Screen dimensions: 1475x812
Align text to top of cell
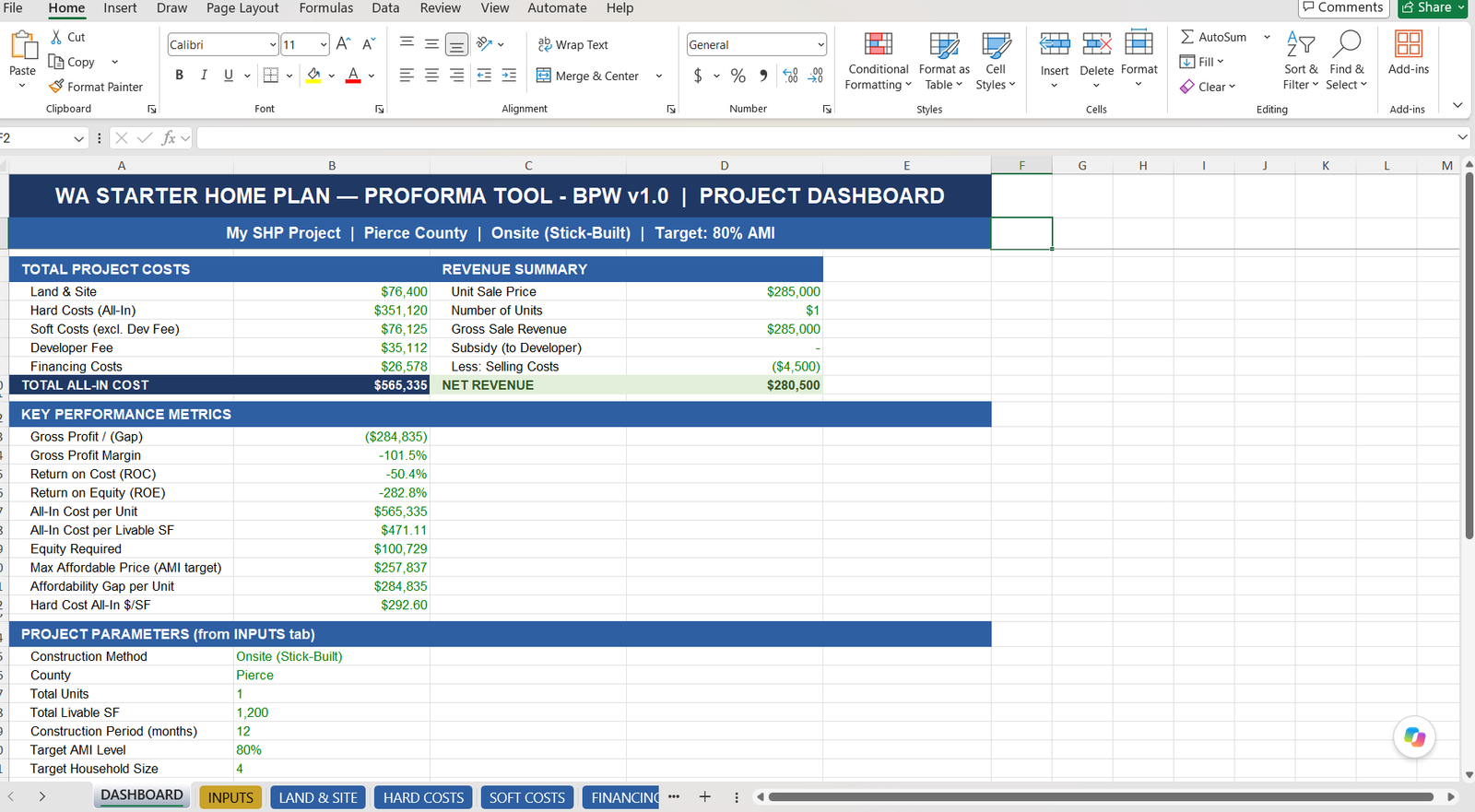(407, 43)
